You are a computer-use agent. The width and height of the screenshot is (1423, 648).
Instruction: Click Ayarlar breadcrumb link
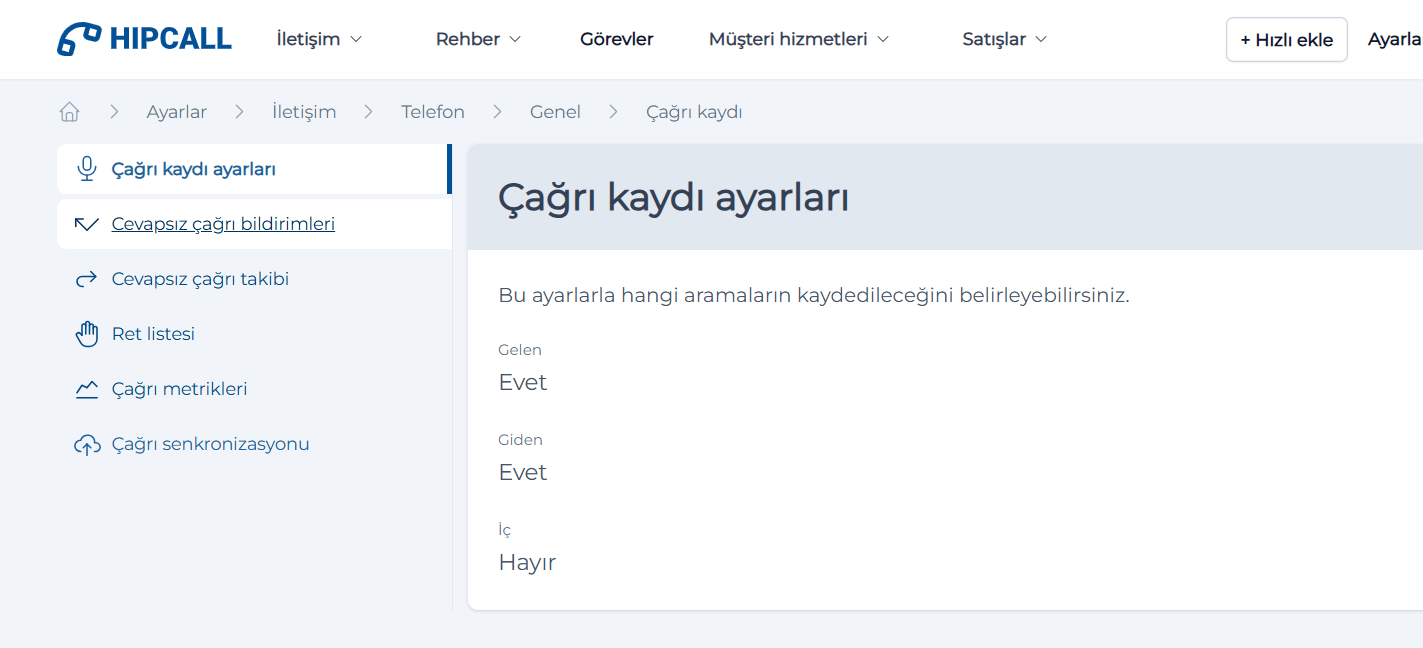click(176, 112)
